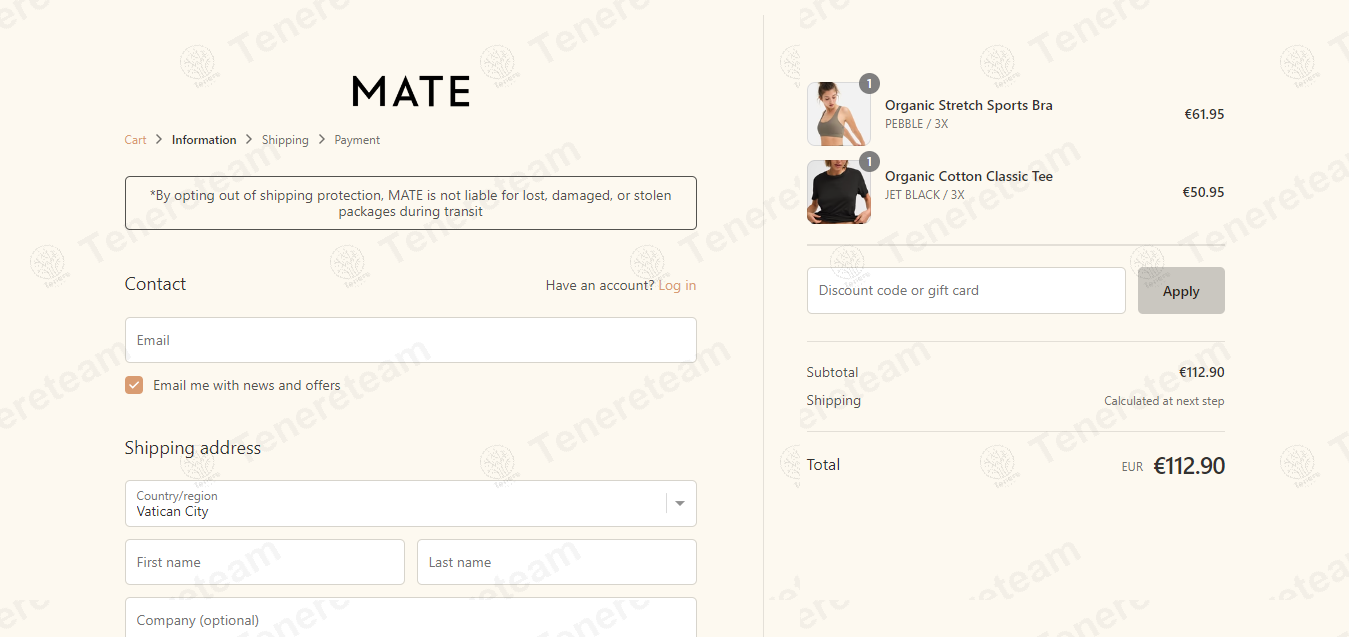This screenshot has height=637, width=1349.
Task: Click into the Last name field
Action: [x=556, y=562]
